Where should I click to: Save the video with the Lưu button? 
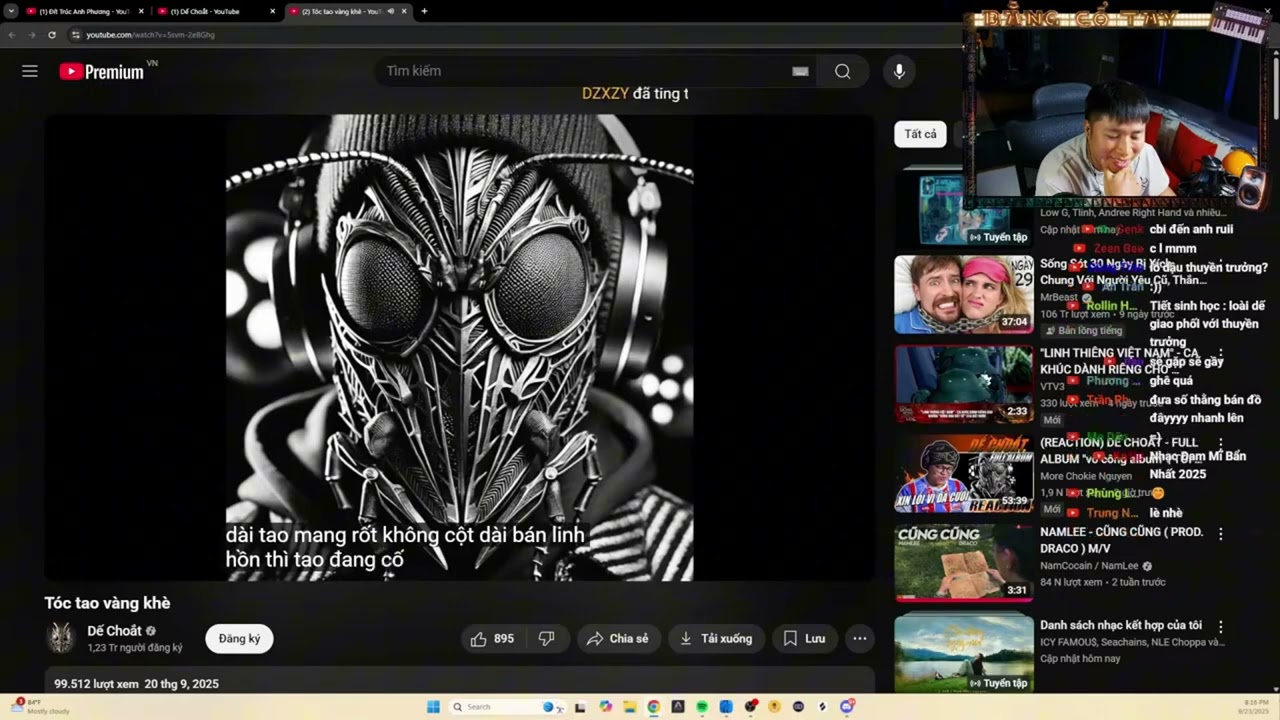[x=805, y=638]
